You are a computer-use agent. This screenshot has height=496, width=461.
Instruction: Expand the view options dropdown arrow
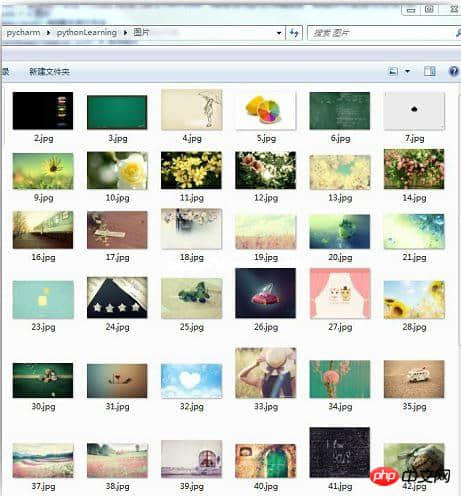[407, 71]
